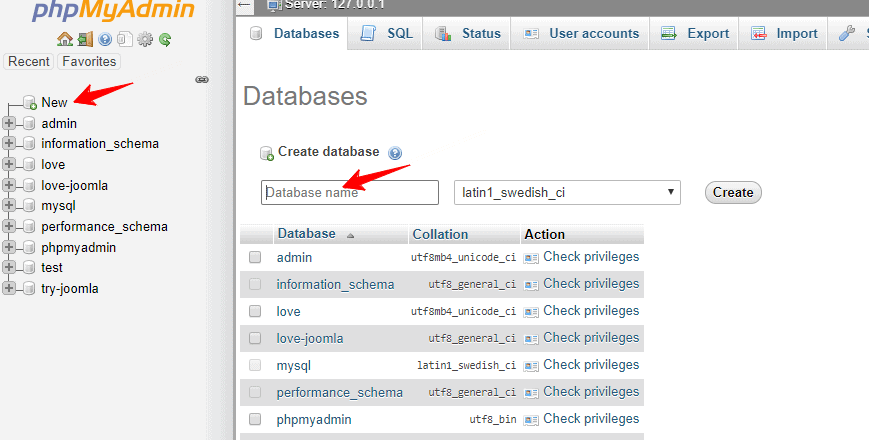Open phpMyAdmin documentation help icon
869x440 pixels.
tap(105, 40)
